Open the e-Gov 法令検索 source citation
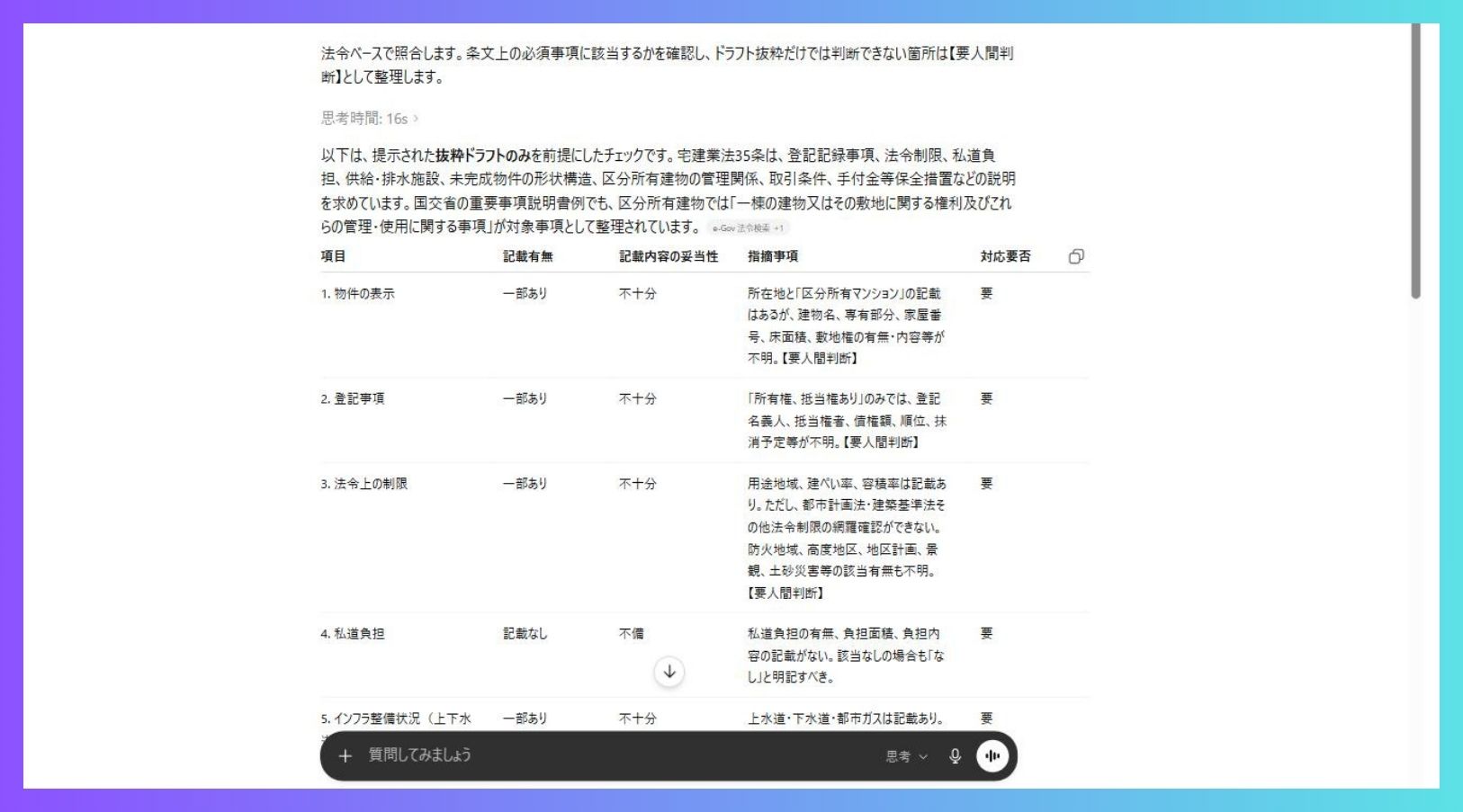Image resolution: width=1463 pixels, height=812 pixels. coord(749,228)
